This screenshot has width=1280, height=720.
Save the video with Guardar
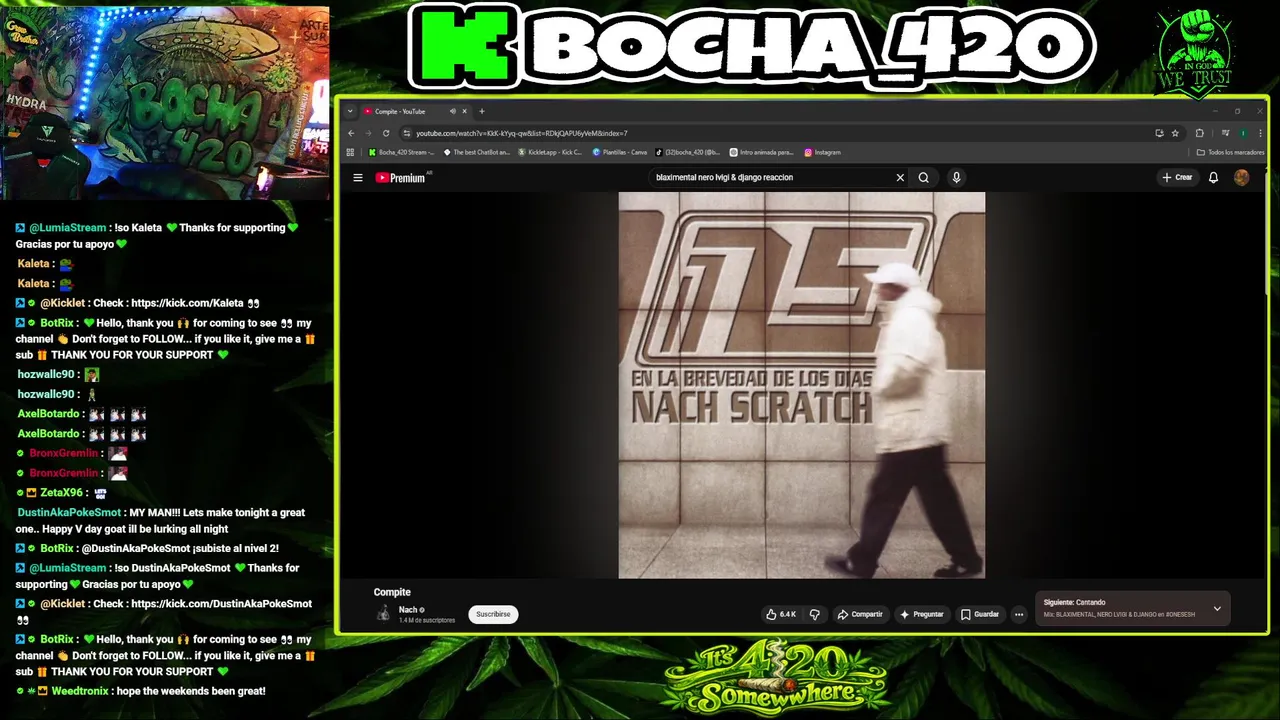(x=980, y=614)
